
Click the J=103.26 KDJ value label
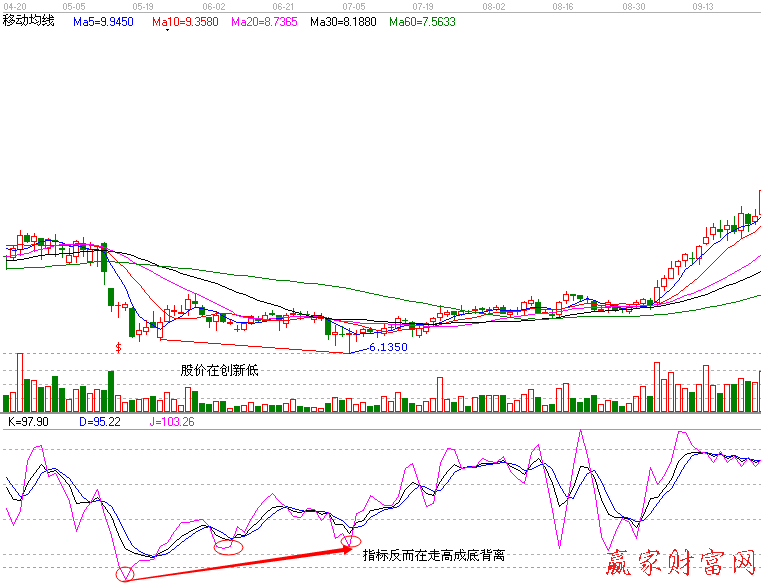tap(172, 423)
